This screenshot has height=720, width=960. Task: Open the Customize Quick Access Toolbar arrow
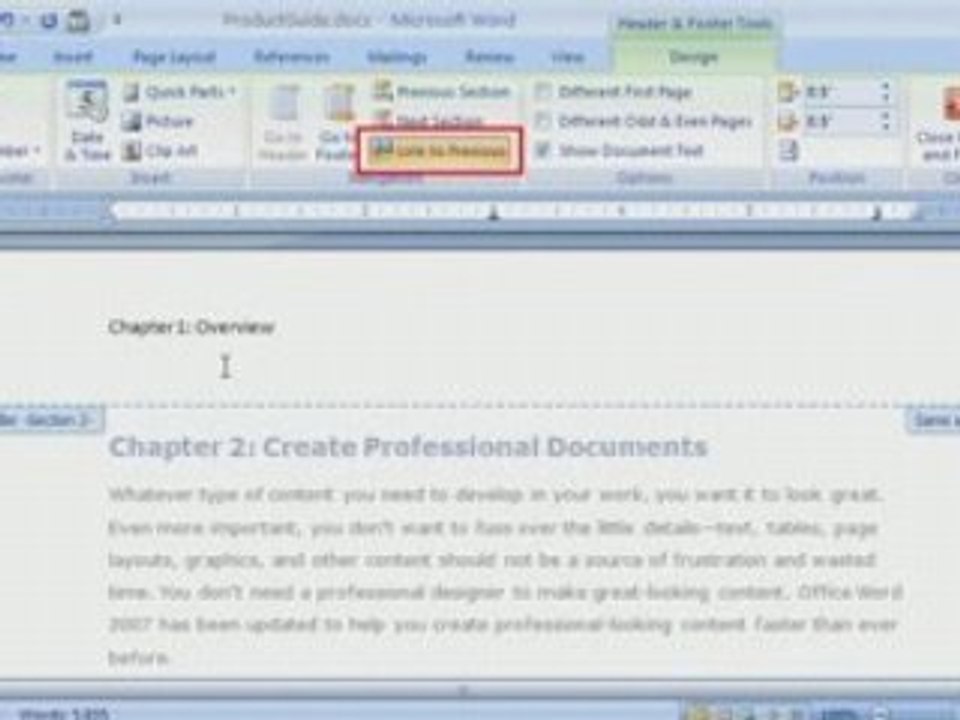click(x=117, y=21)
